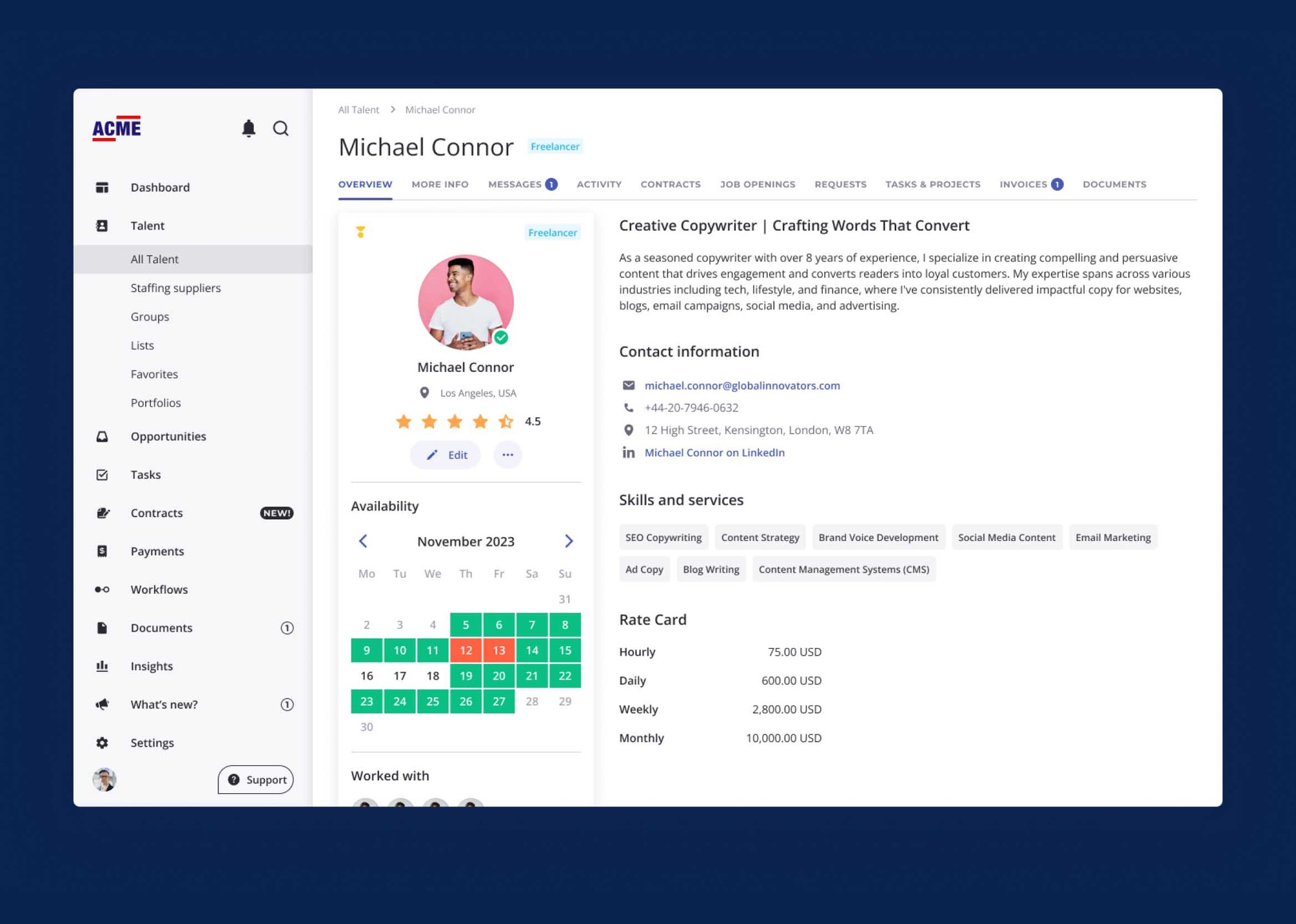Open the Invoices tab
Image resolution: width=1296 pixels, height=924 pixels.
[x=1031, y=185]
